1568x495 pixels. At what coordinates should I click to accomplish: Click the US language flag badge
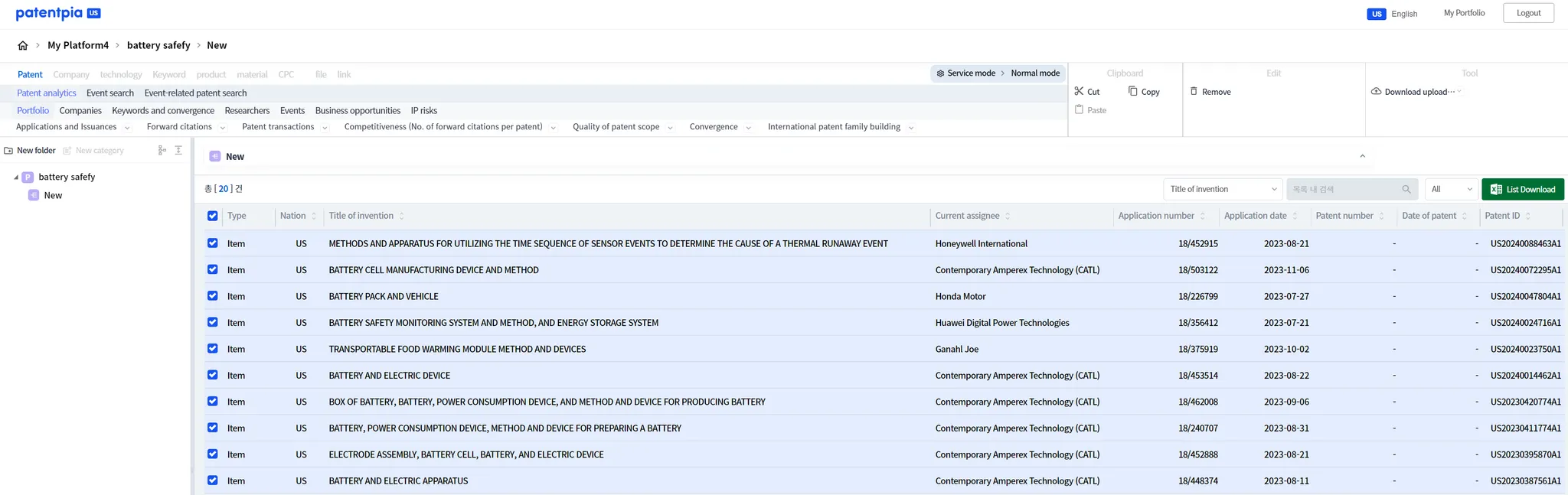1376,14
